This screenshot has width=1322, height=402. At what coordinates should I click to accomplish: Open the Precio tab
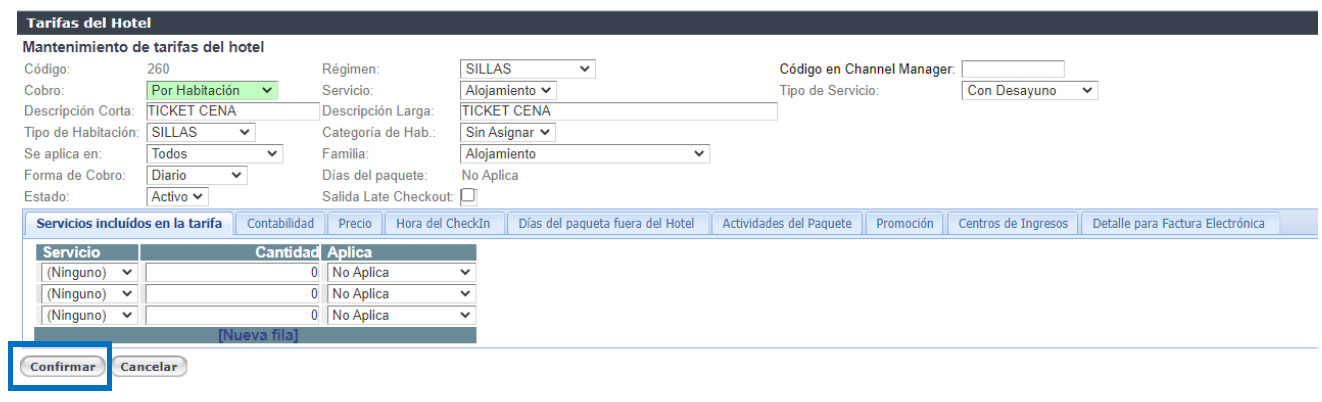354,223
